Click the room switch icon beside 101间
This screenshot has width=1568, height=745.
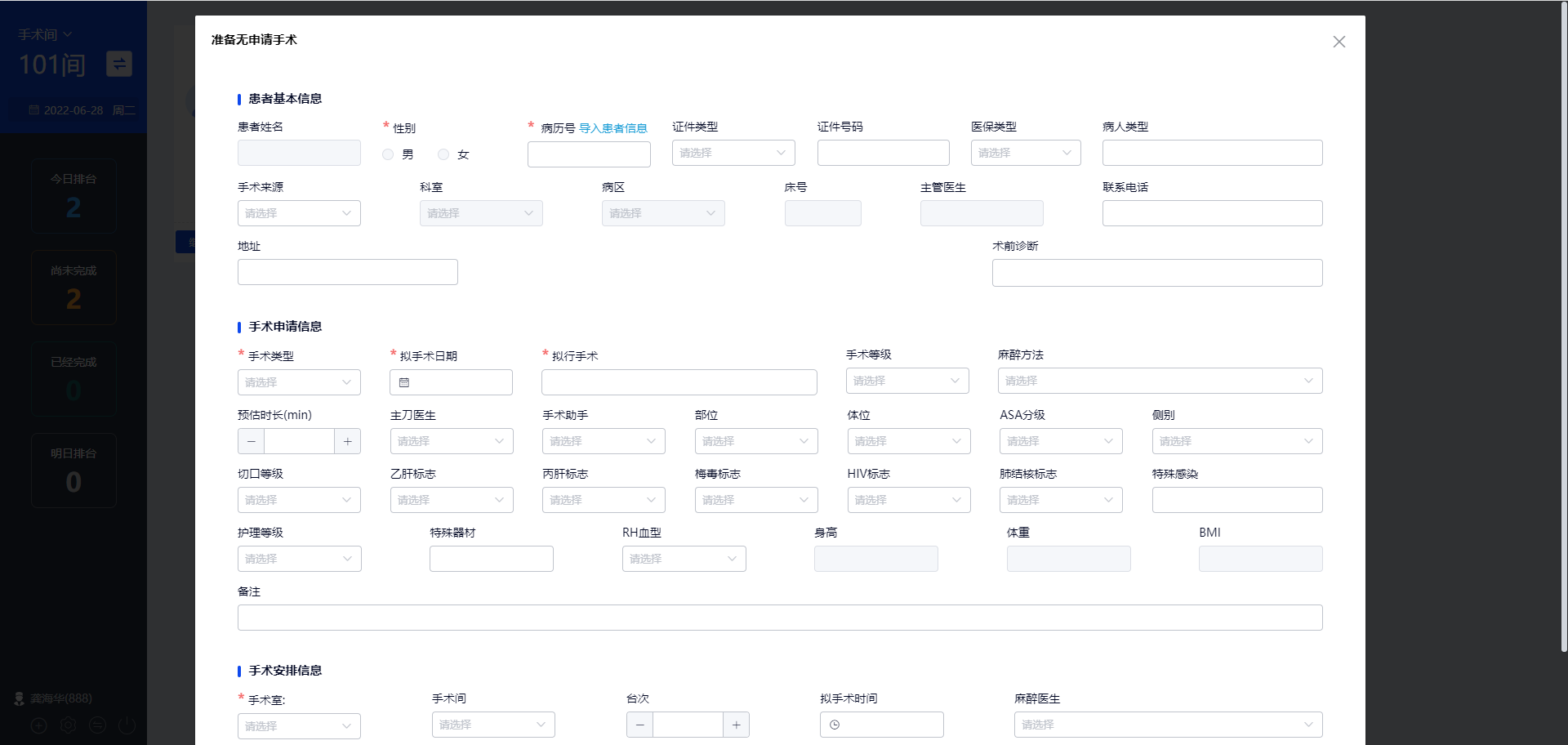coord(119,64)
